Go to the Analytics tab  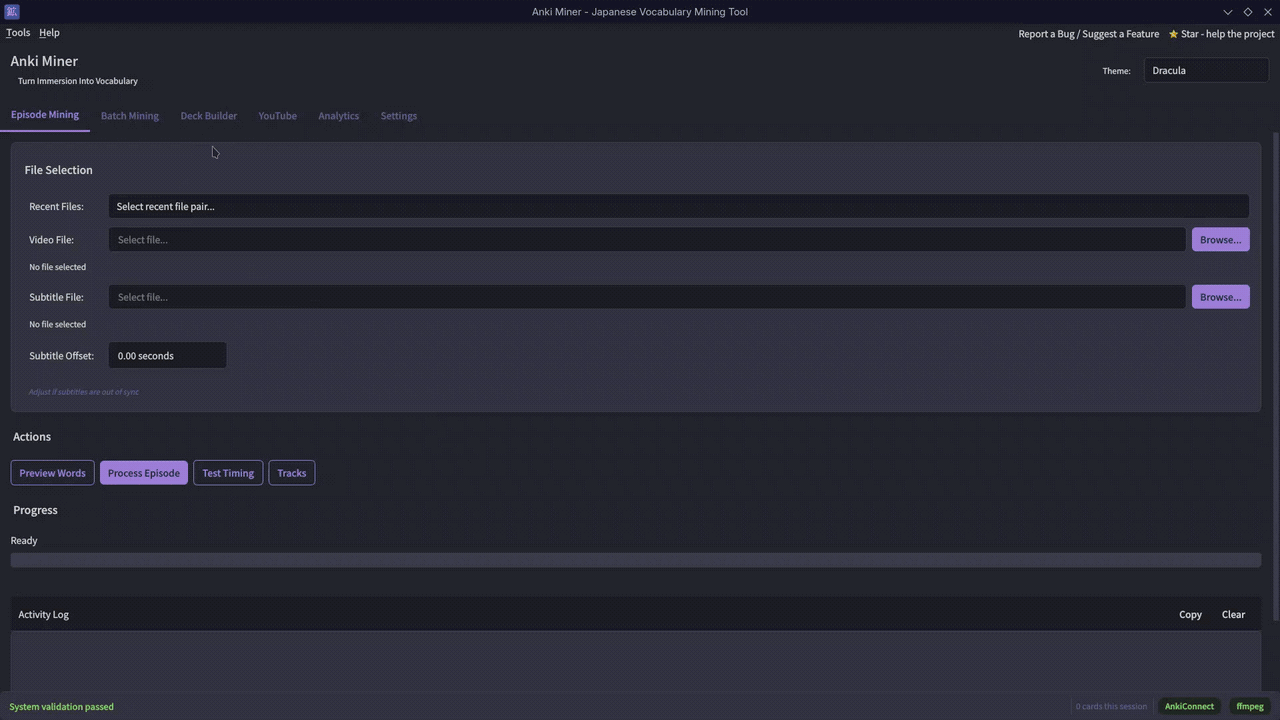pyautogui.click(x=338, y=116)
